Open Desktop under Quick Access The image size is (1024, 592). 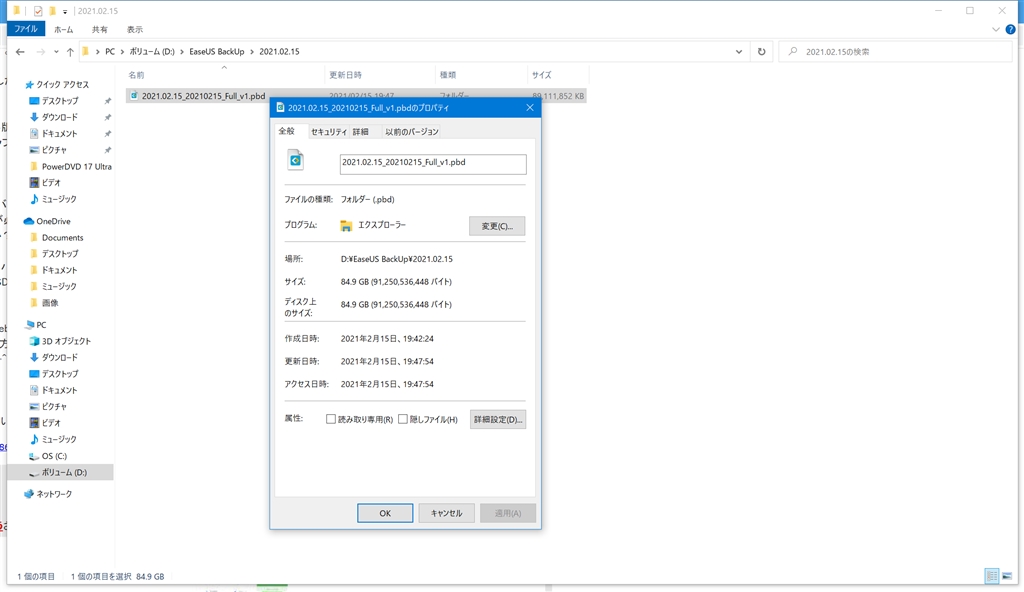click(x=60, y=101)
